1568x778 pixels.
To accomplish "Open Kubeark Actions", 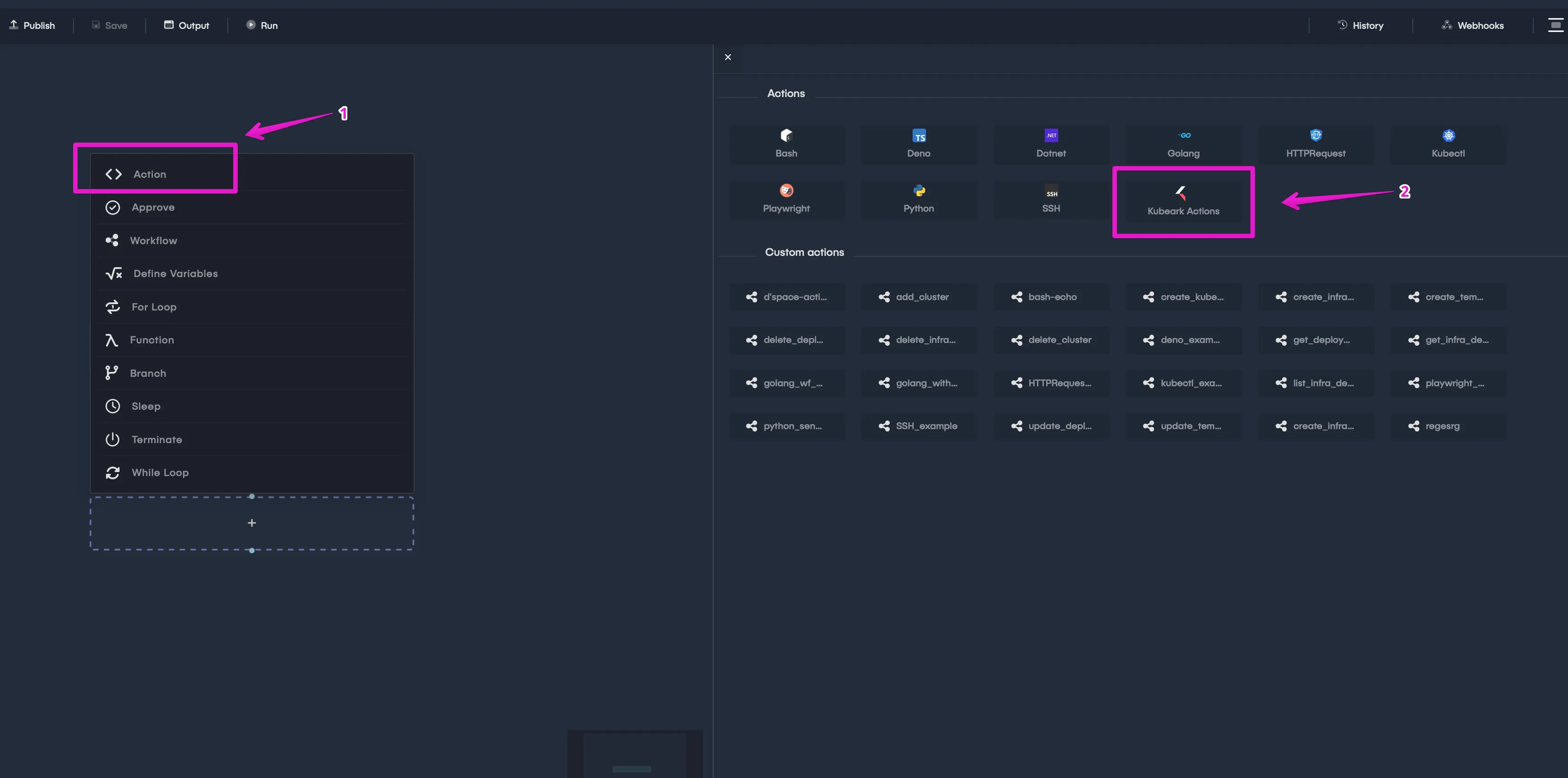I will 1183,202.
